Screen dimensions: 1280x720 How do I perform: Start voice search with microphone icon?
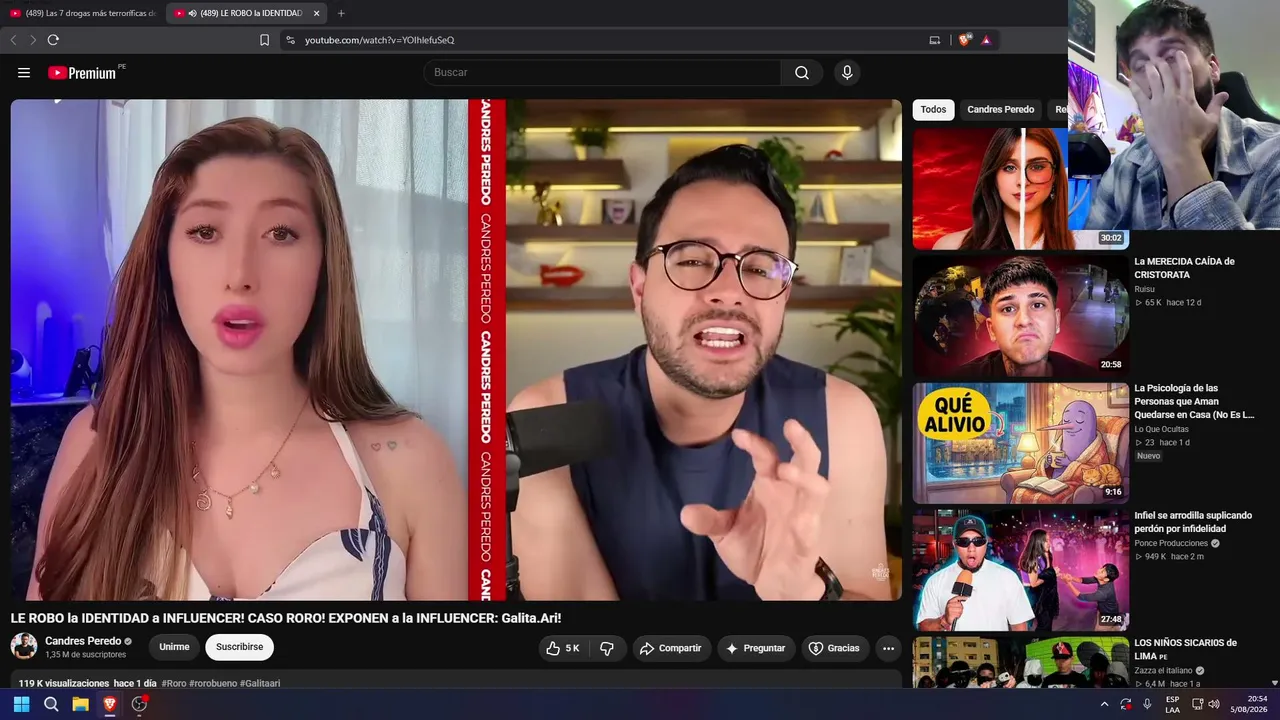point(847,72)
